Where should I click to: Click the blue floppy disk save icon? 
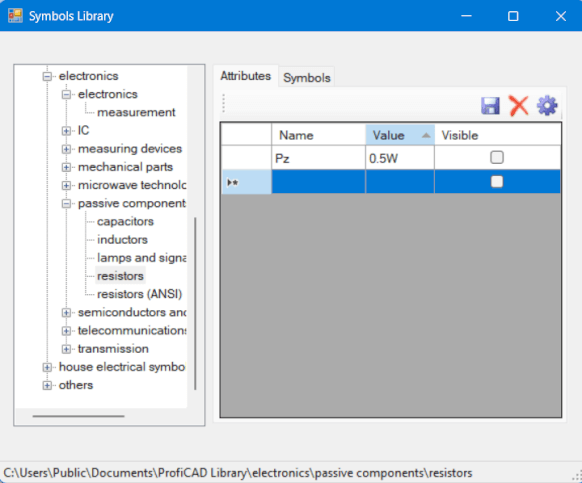point(490,106)
